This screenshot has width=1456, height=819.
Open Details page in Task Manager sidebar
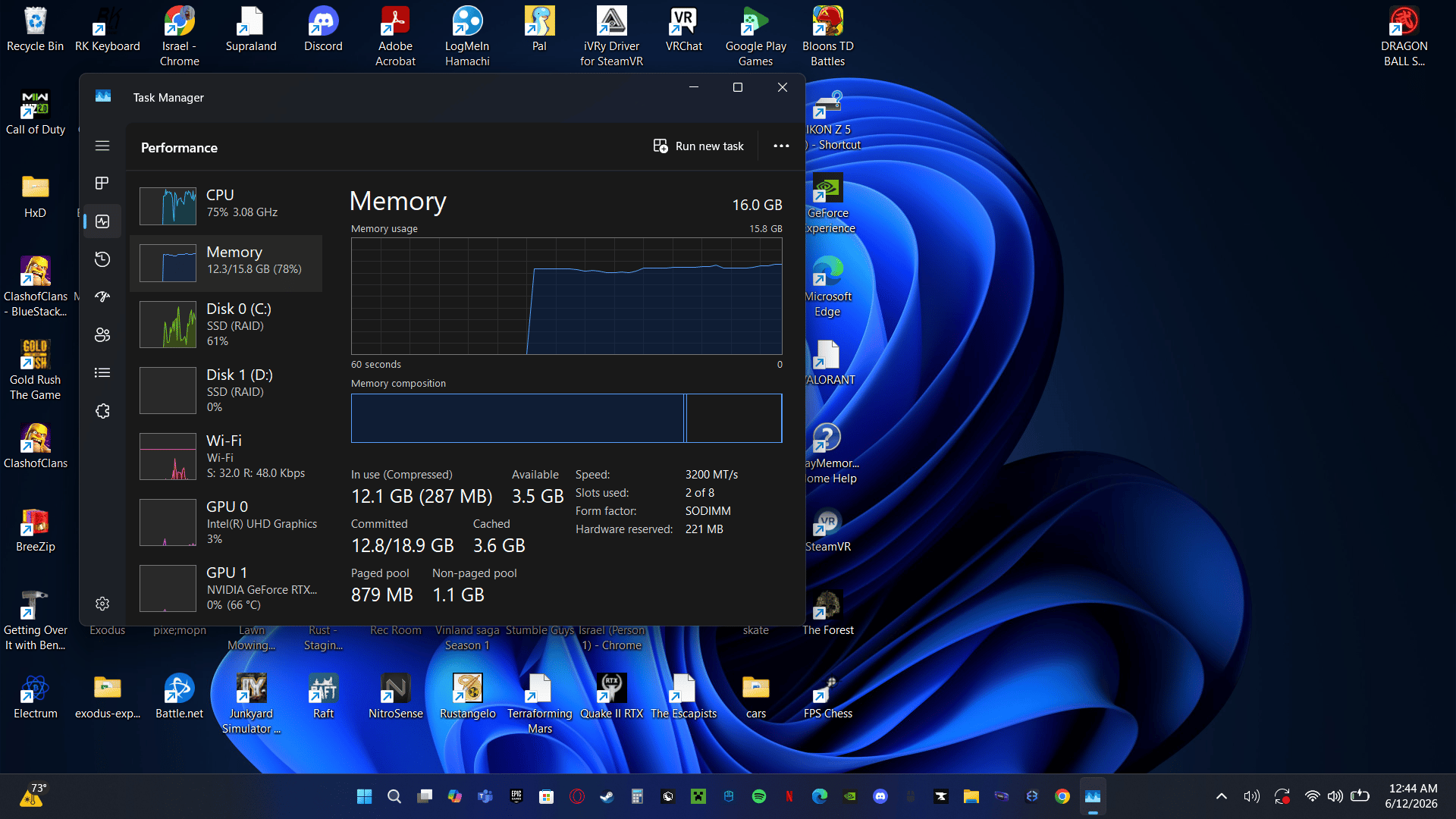click(x=102, y=373)
